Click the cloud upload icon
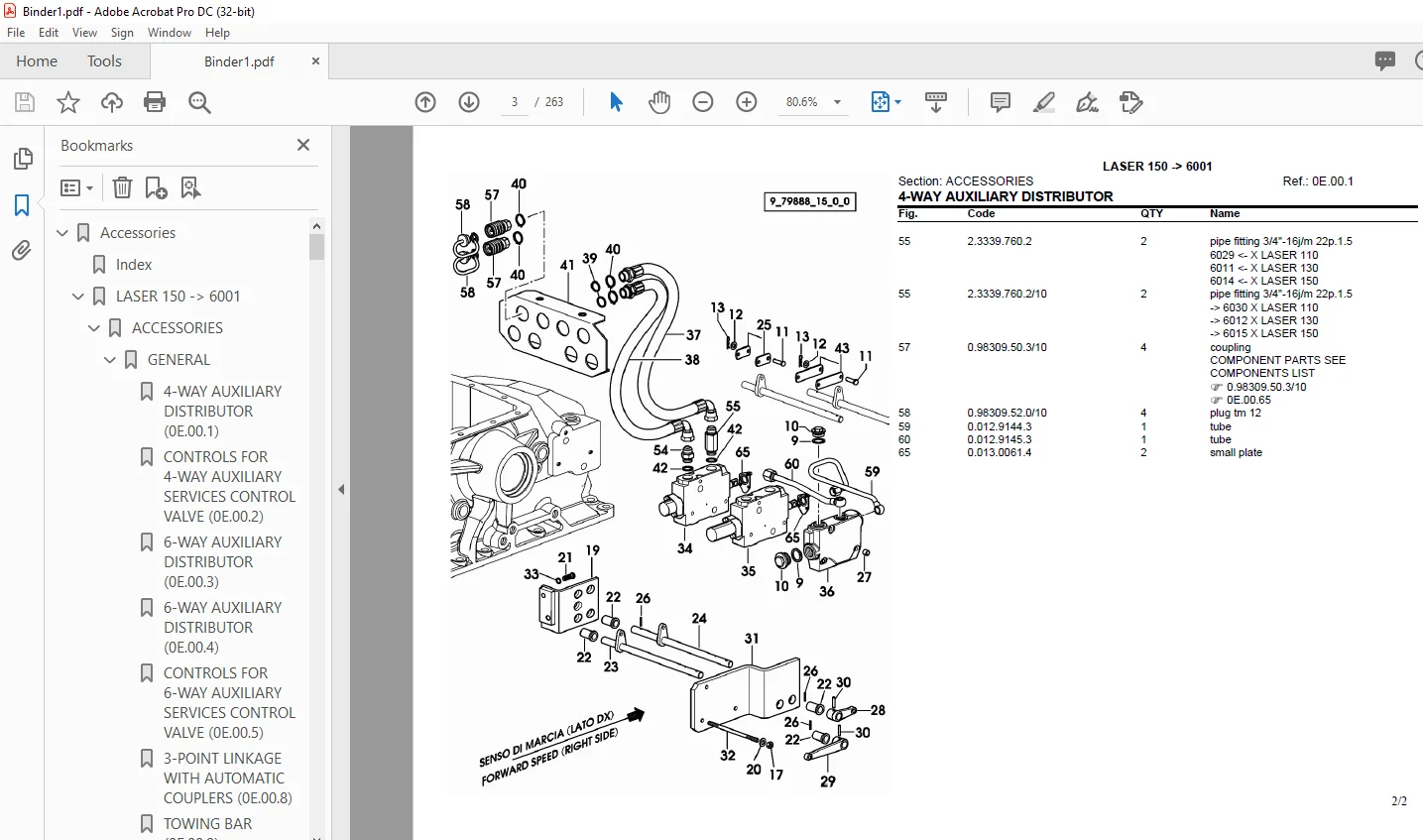1423x840 pixels. (x=112, y=102)
